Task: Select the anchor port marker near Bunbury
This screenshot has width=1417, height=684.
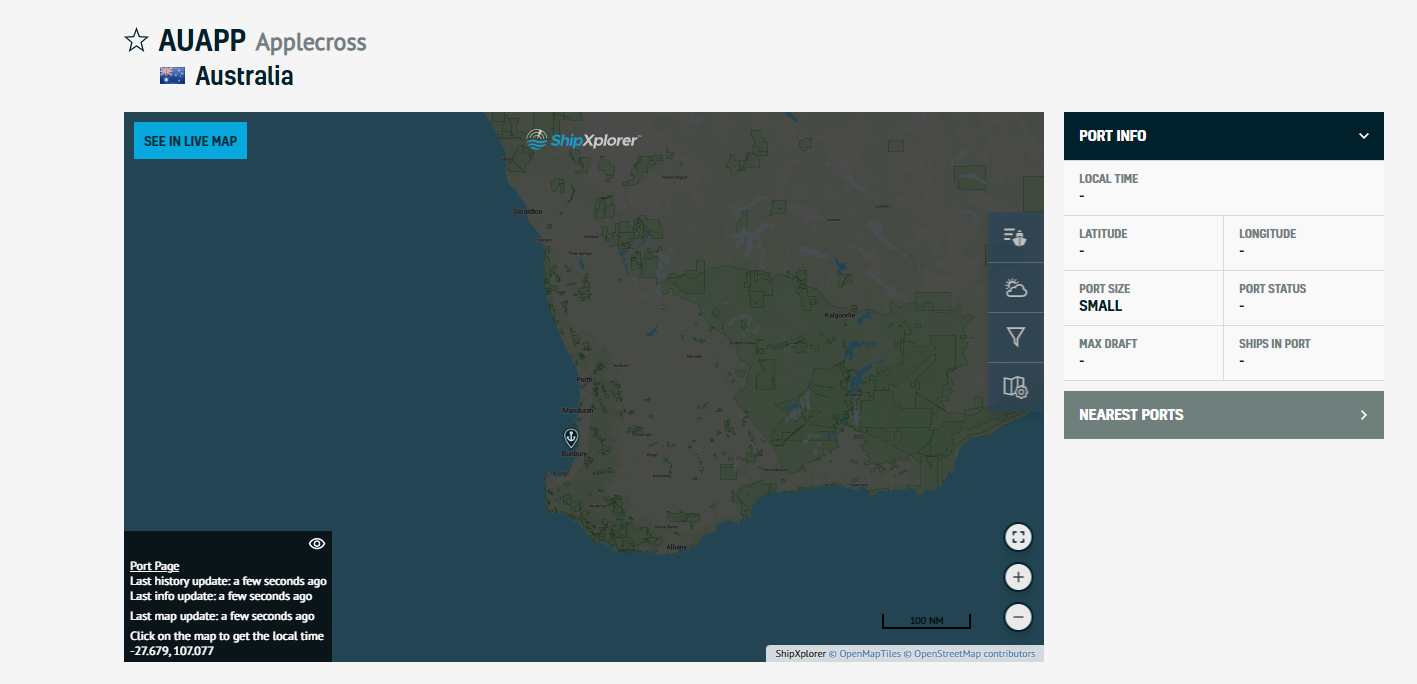Action: [570, 437]
